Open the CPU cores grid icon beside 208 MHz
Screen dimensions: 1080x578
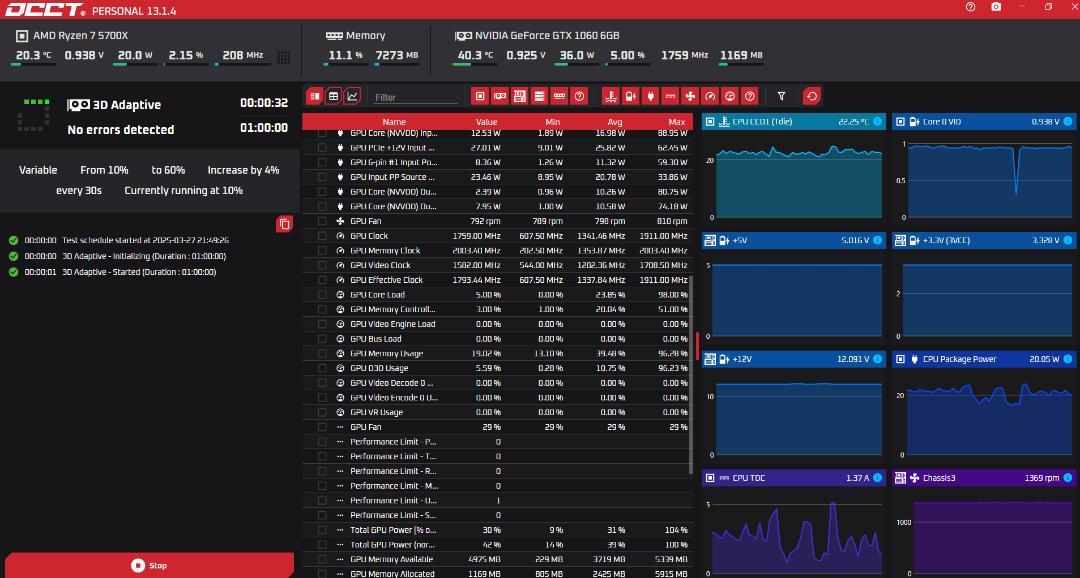(284, 56)
